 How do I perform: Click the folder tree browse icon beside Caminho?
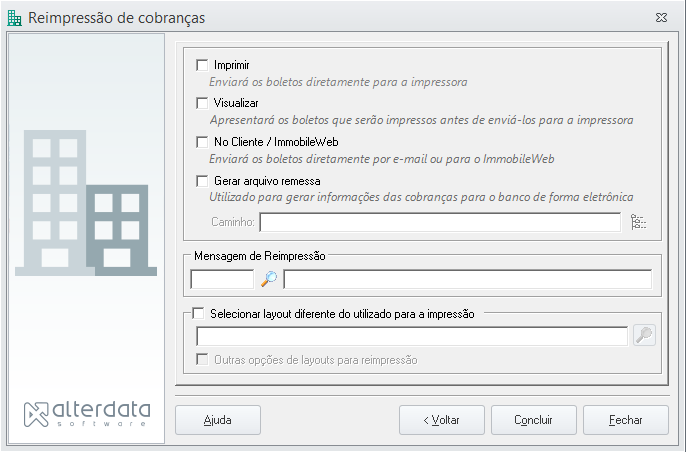pyautogui.click(x=638, y=222)
